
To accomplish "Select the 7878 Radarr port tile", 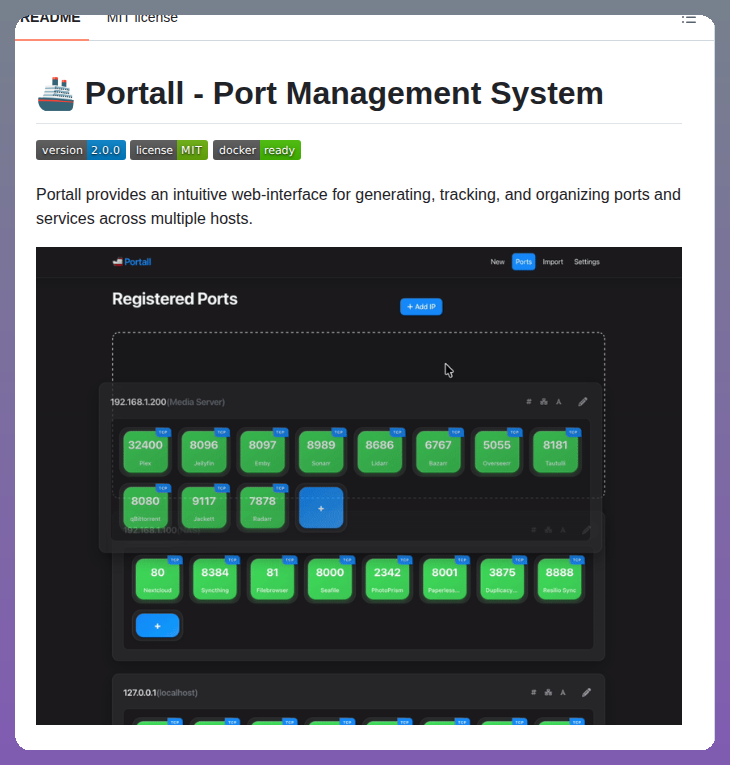I will click(263, 507).
